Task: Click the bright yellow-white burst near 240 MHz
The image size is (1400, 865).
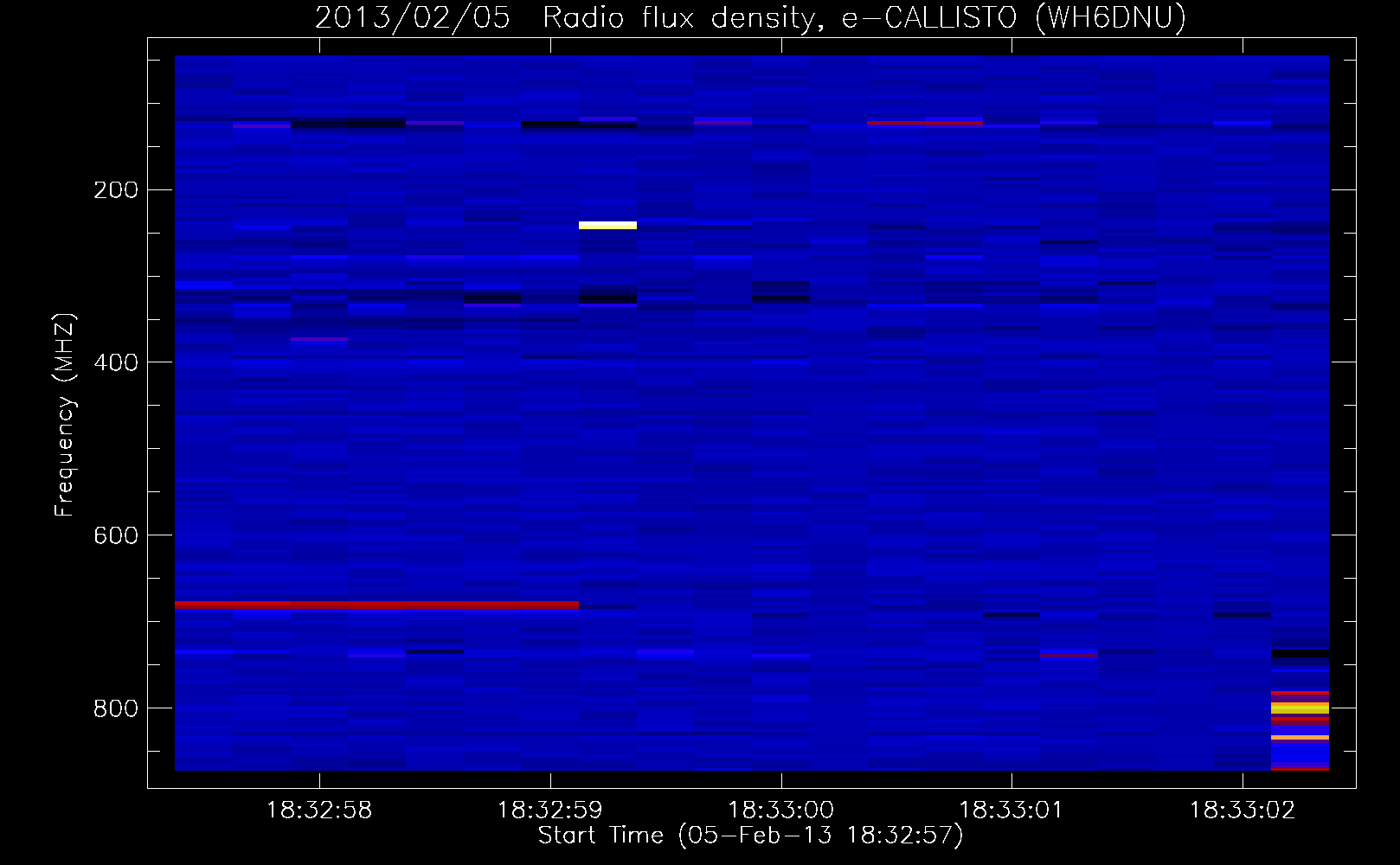Action: coord(607,226)
